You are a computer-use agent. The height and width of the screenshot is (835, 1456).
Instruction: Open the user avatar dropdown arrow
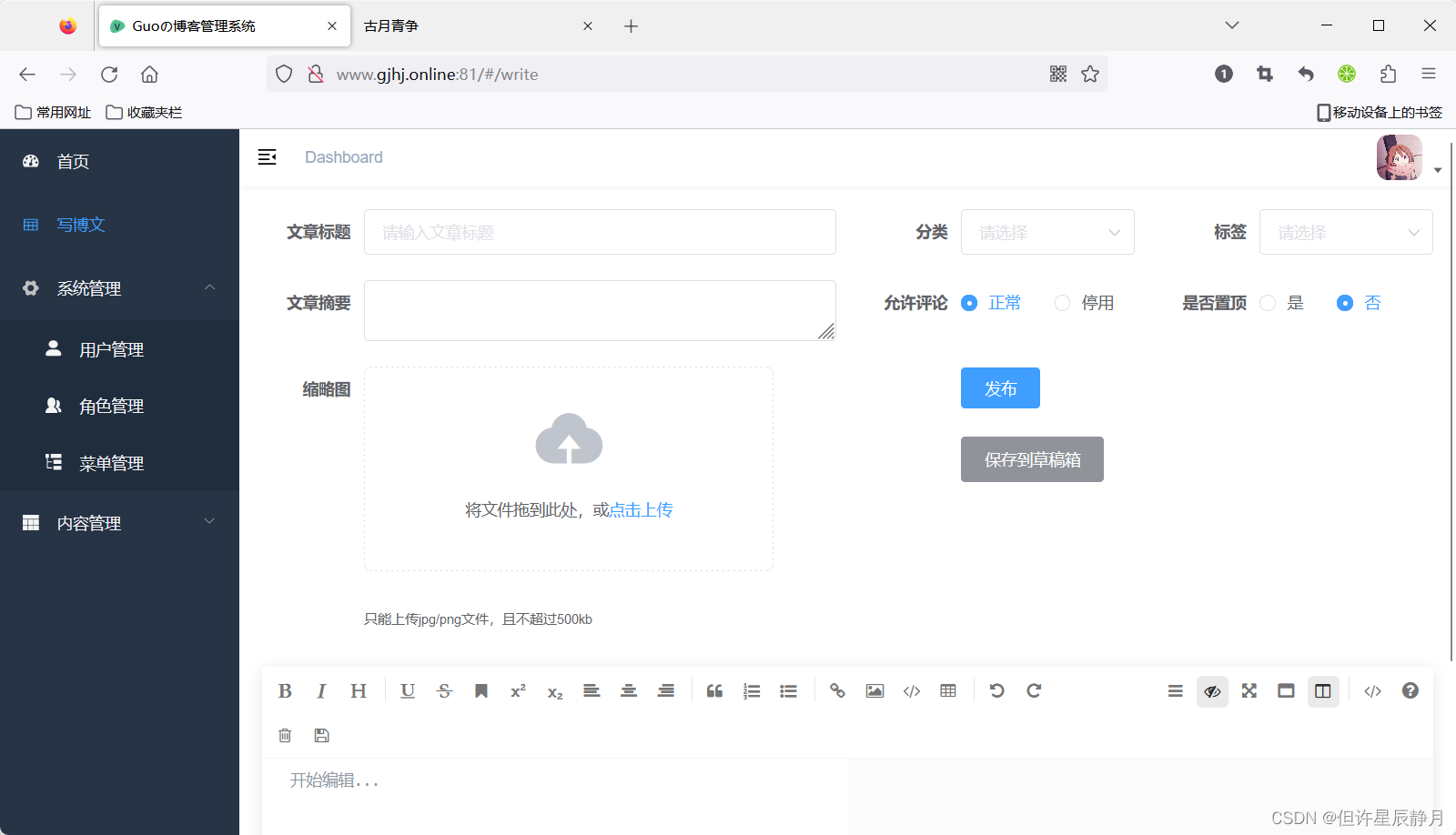tap(1438, 170)
